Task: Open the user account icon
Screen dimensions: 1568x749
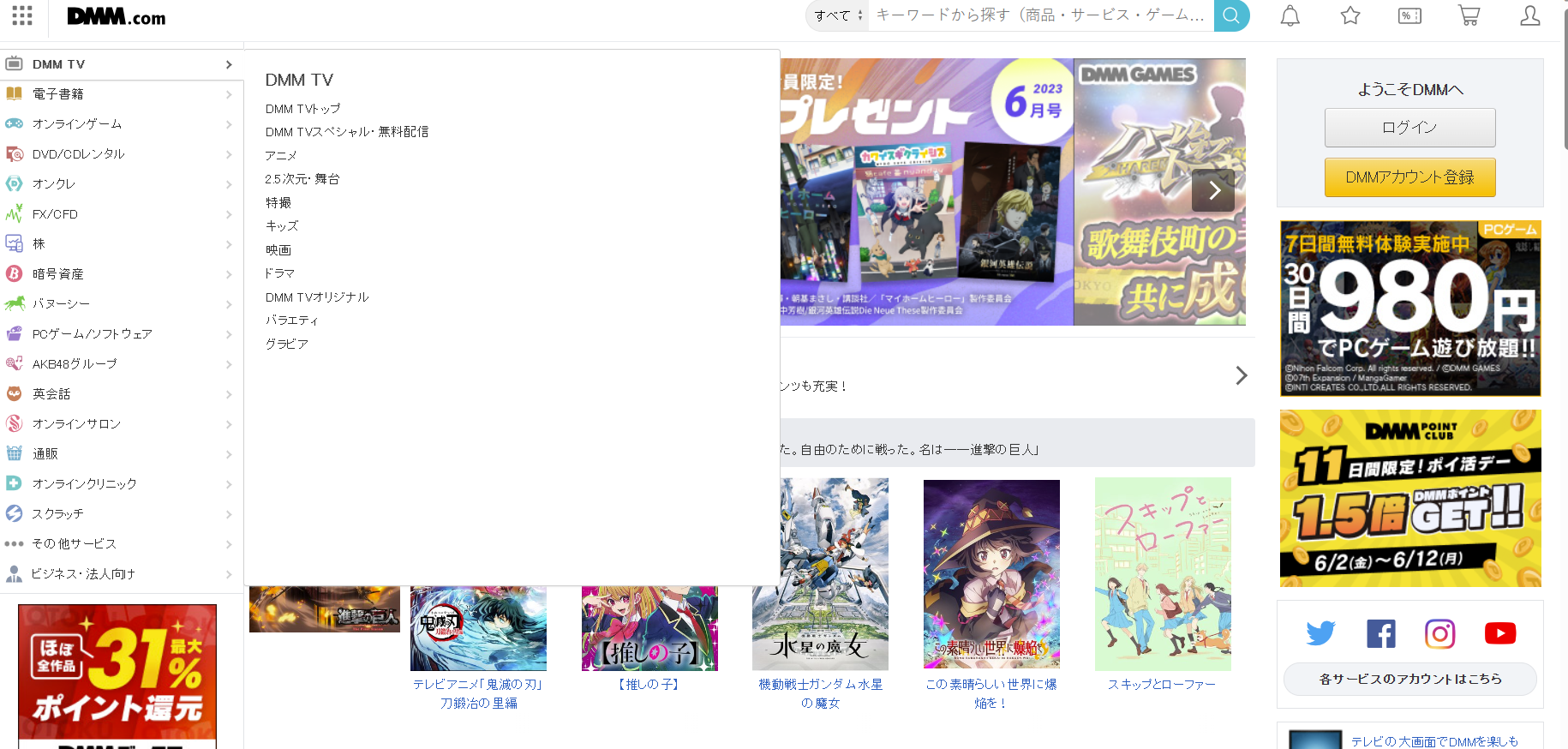Action: coord(1529,15)
